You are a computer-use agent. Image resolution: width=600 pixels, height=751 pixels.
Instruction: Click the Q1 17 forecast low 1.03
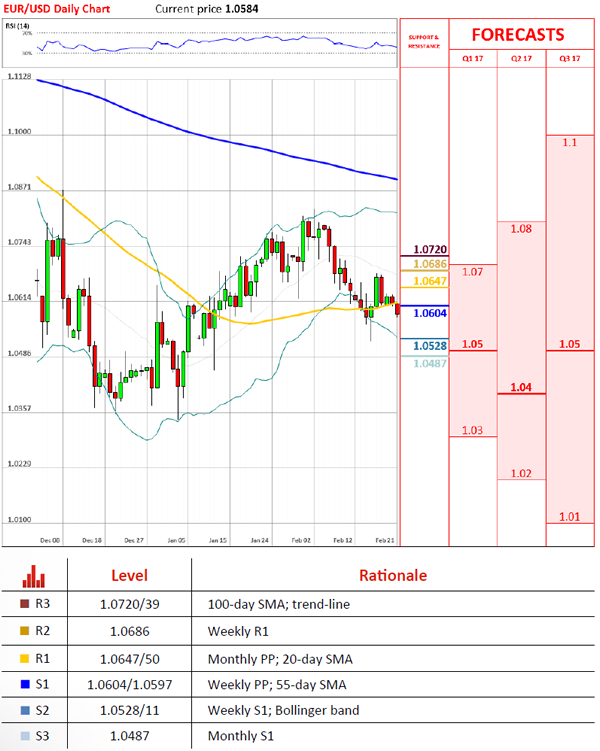coord(473,430)
